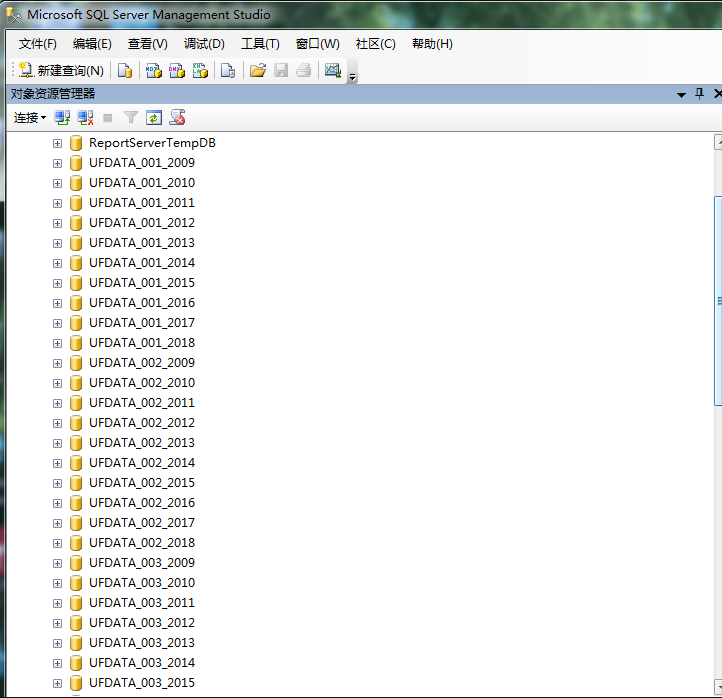Select the UFDATA_002_2017 tree row
722x698 pixels.
click(142, 523)
